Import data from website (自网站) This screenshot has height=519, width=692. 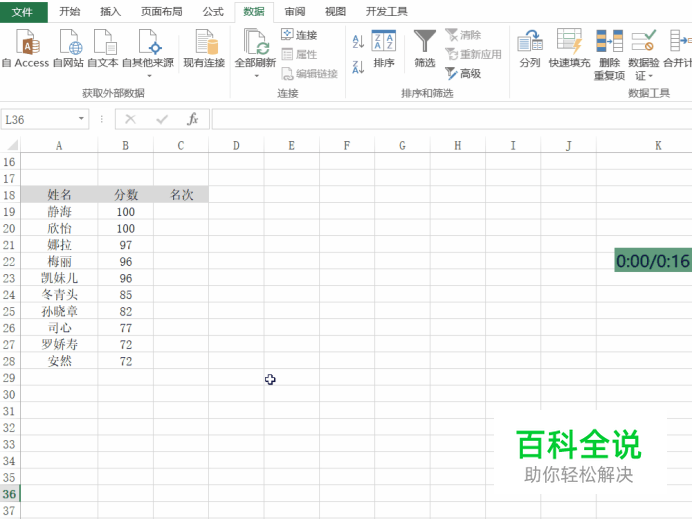coord(68,48)
